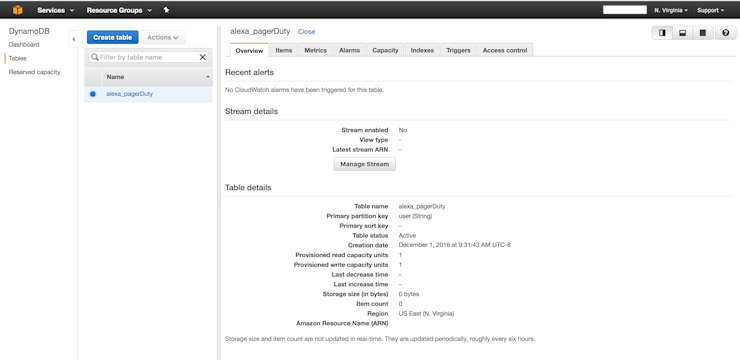740x360 pixels.
Task: Click the Table name value alexa_pagerDuty in details
Action: coord(422,207)
